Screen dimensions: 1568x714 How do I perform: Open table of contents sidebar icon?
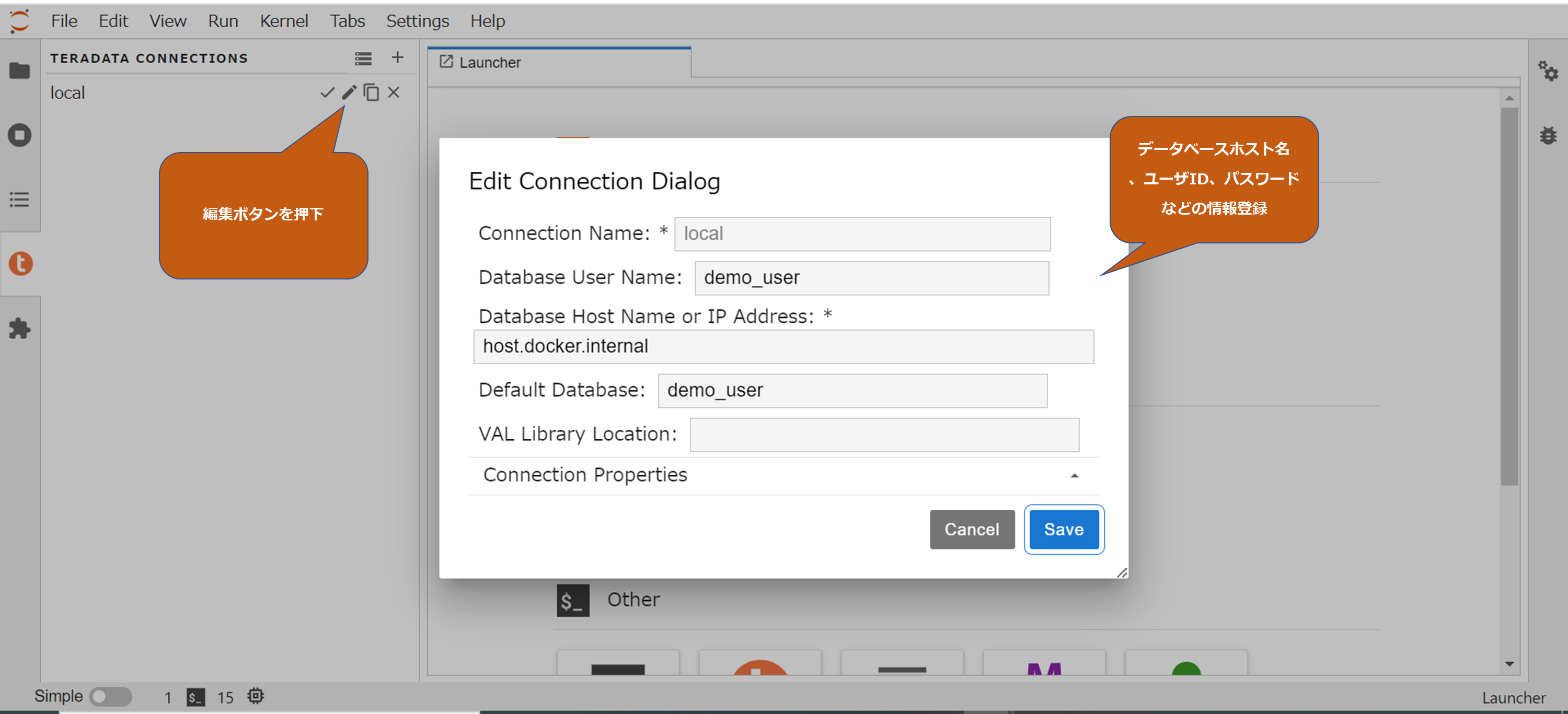pyautogui.click(x=19, y=200)
